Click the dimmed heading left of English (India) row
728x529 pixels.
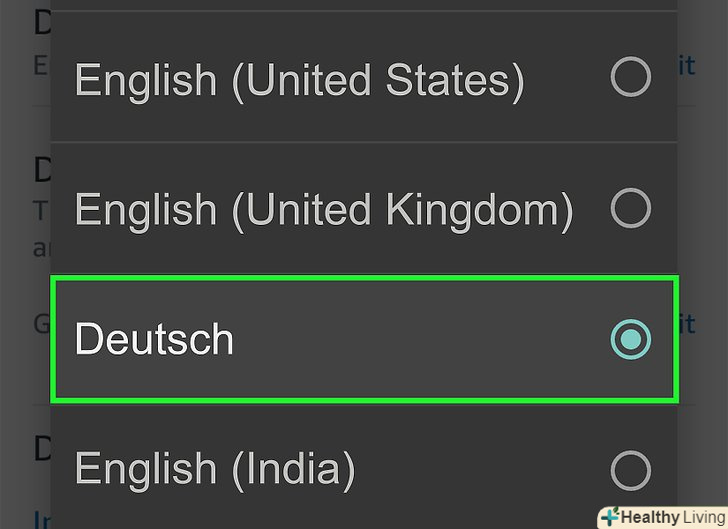tap(42, 447)
